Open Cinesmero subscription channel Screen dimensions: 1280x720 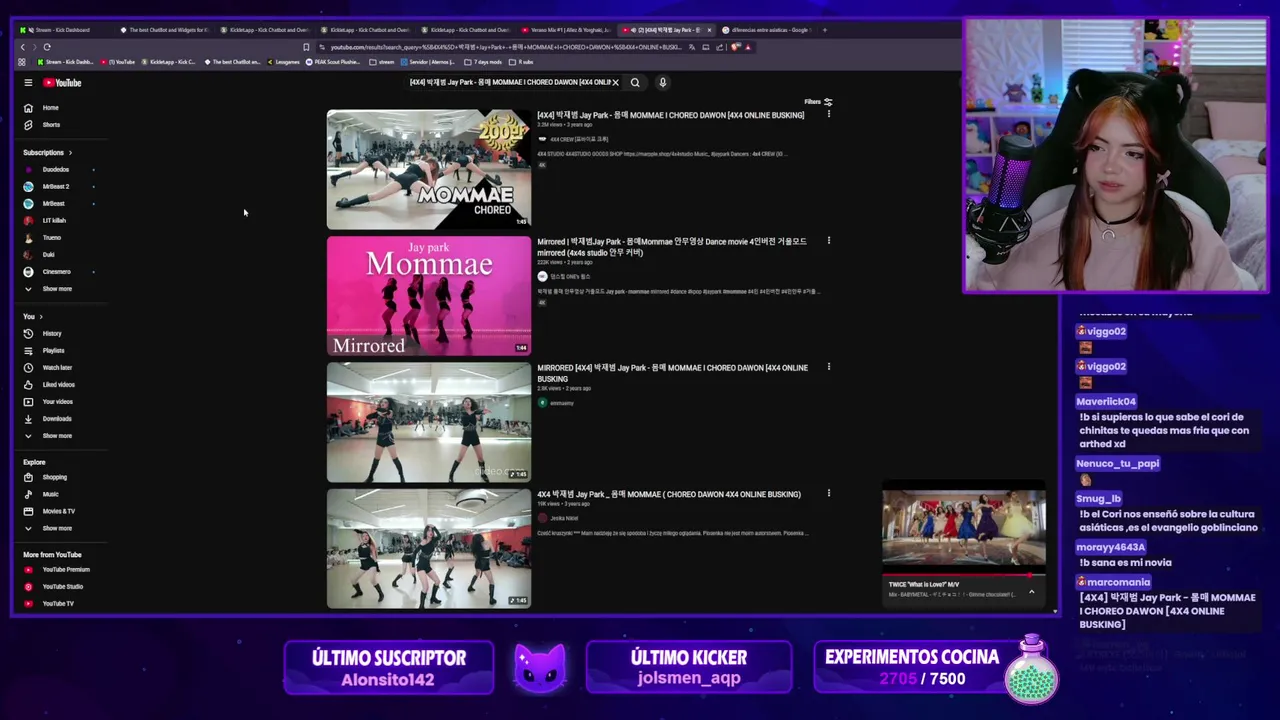click(48, 272)
